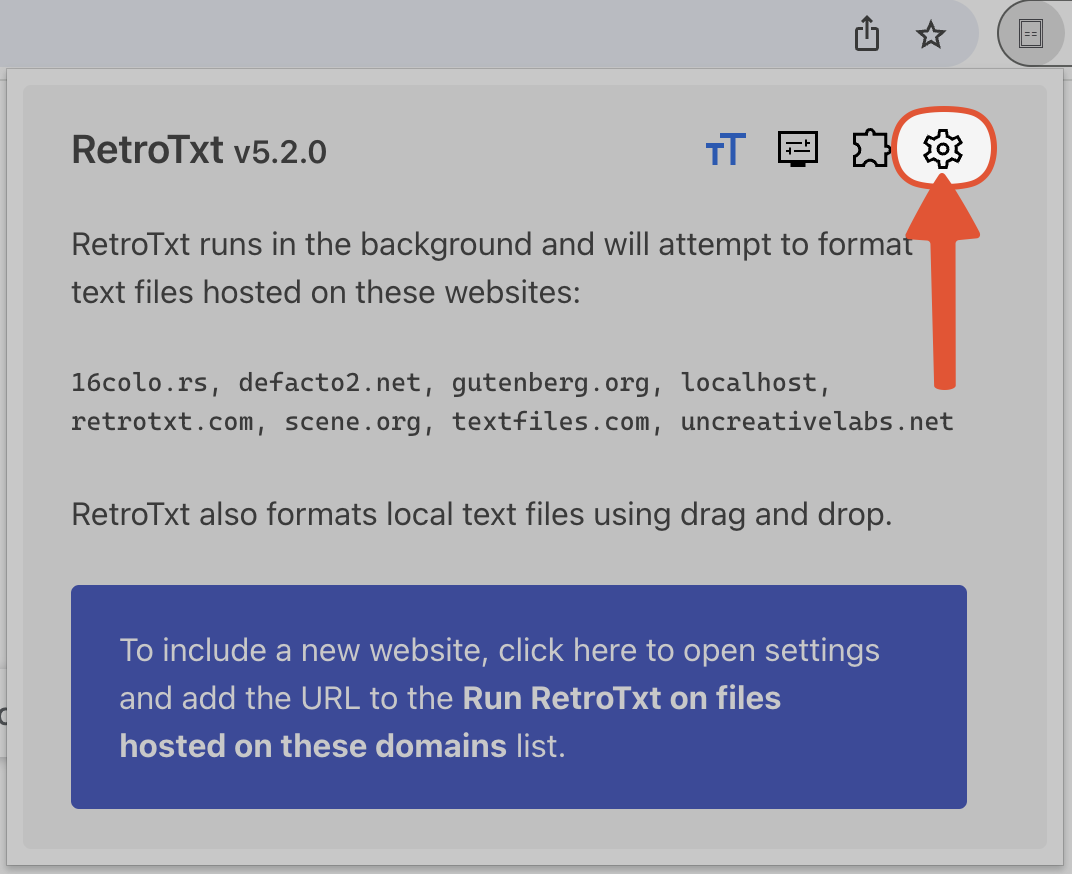Click the localhost domain text
Image resolution: width=1072 pixels, height=874 pixels.
click(x=749, y=382)
